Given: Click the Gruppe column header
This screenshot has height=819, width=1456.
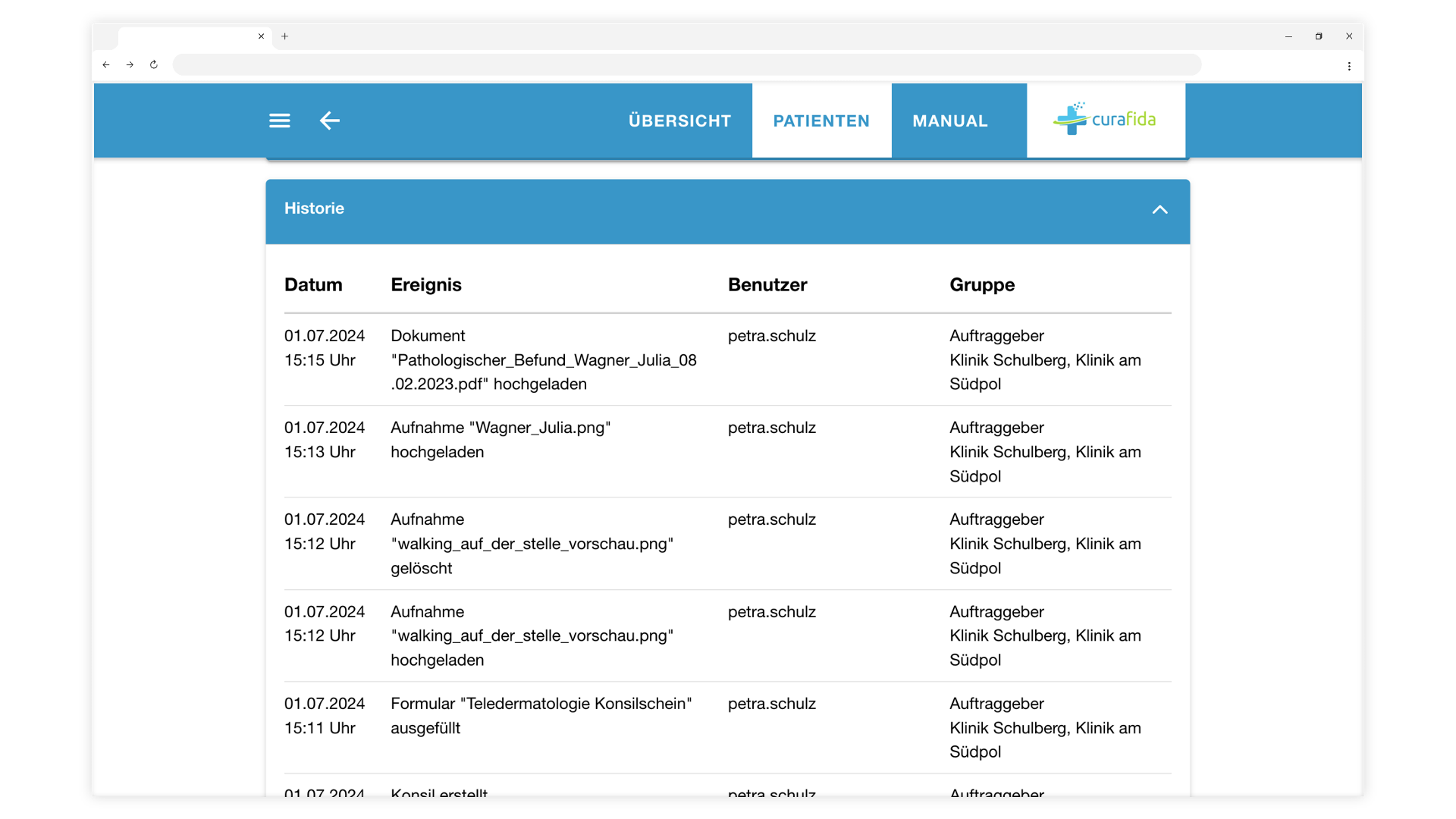Looking at the screenshot, I should (x=982, y=285).
